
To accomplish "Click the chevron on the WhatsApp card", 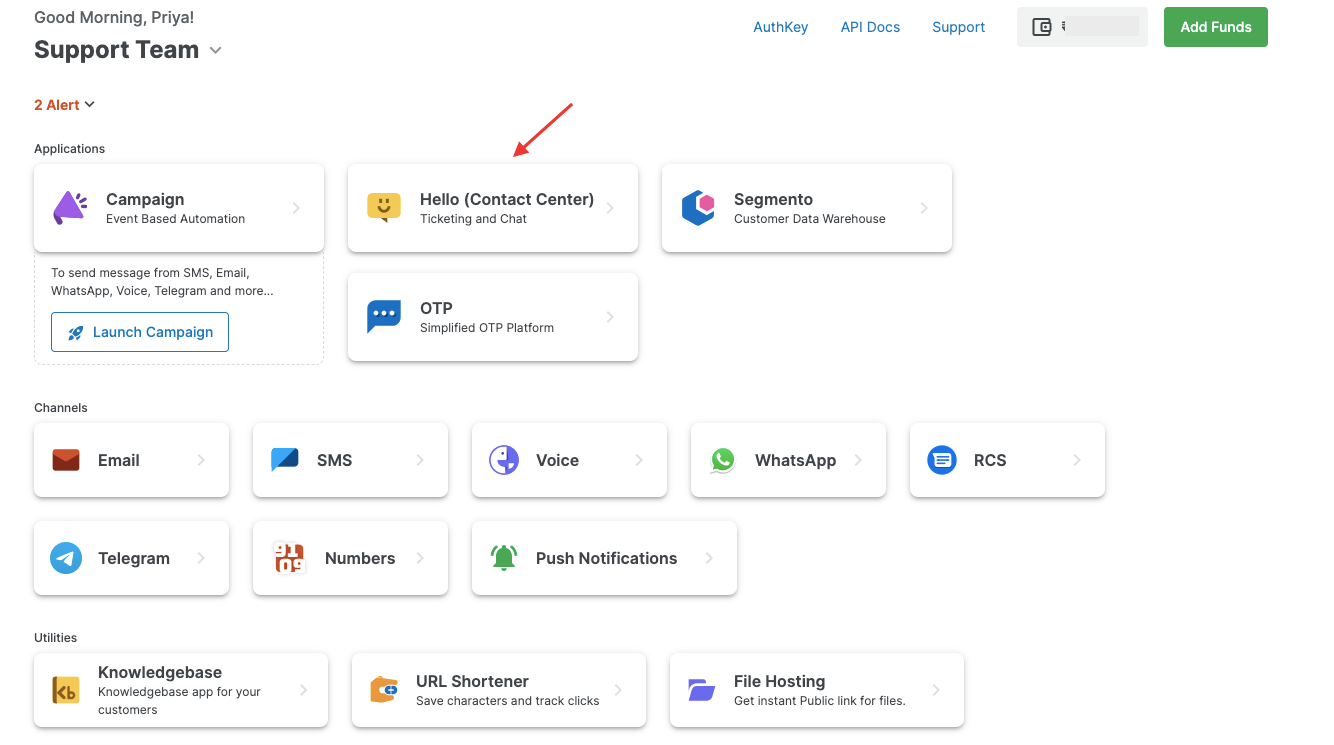I will (x=858, y=460).
